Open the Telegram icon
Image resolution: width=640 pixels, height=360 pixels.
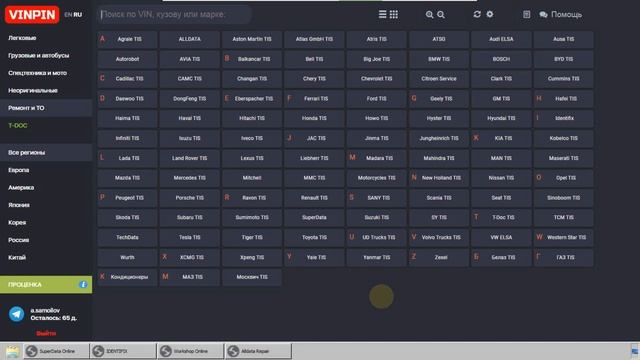click(x=17, y=314)
